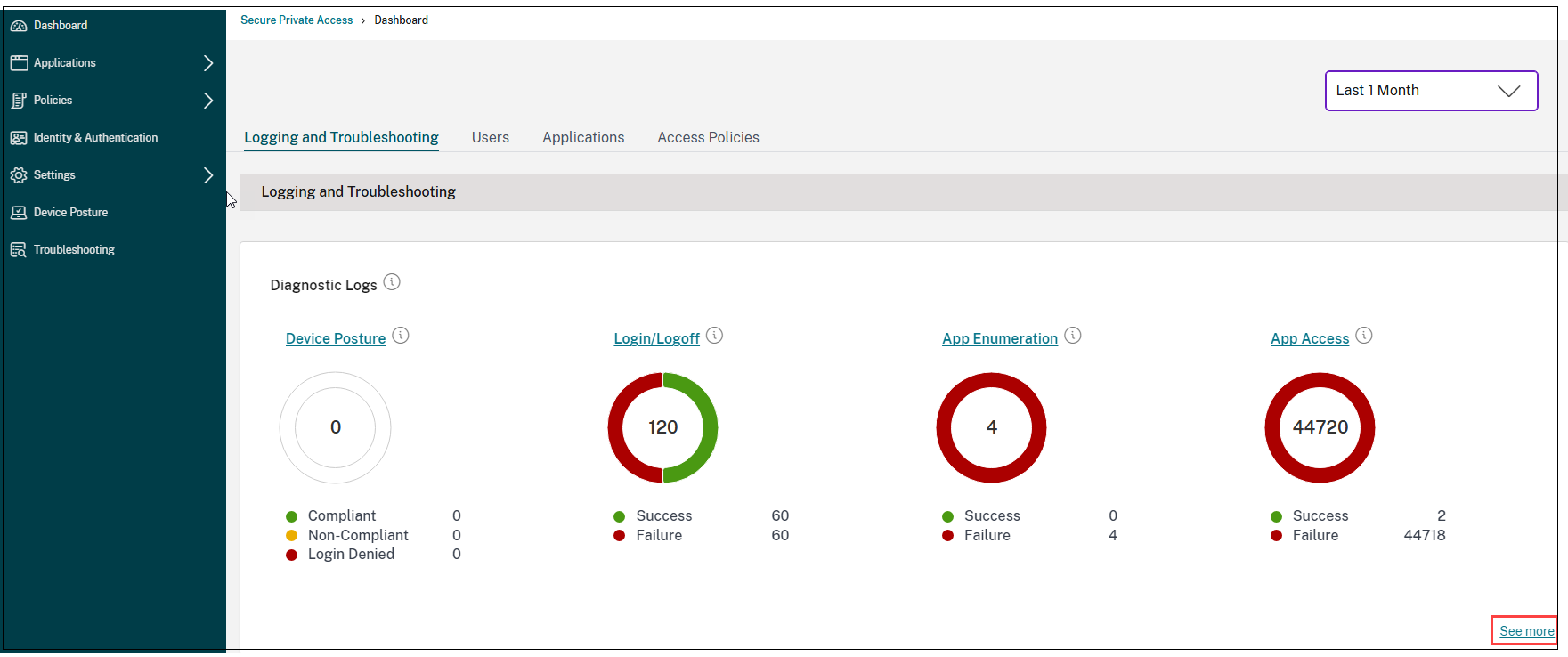Open the App Access diagnostic logs link
1568x657 pixels.
[x=1309, y=339]
